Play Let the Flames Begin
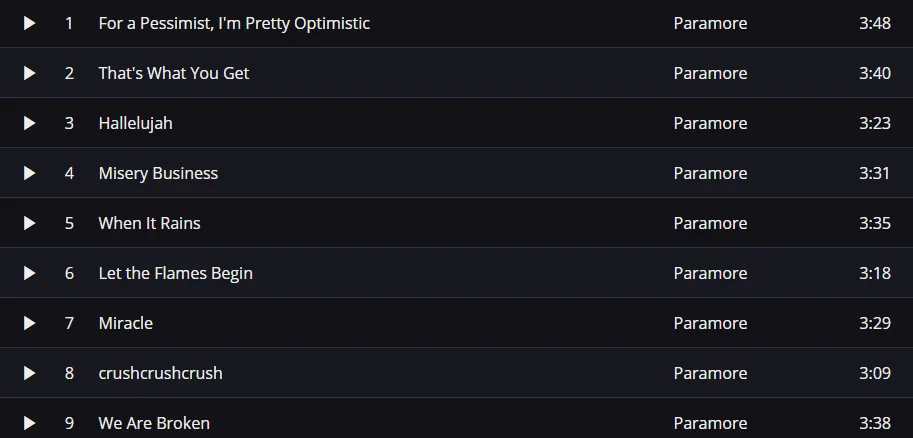The width and height of the screenshot is (913, 438). click(29, 273)
